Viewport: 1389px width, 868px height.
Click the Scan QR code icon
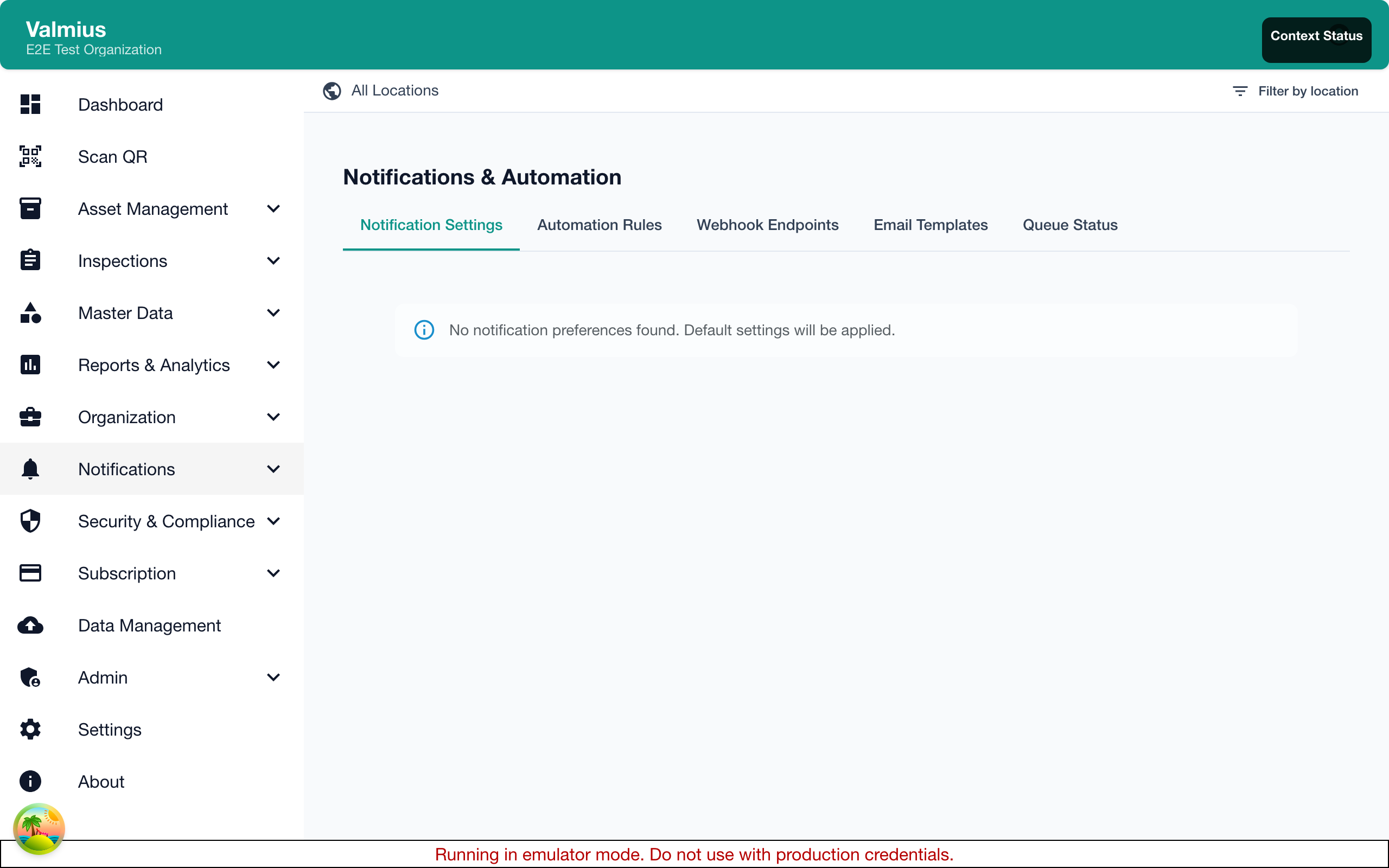[x=30, y=156]
